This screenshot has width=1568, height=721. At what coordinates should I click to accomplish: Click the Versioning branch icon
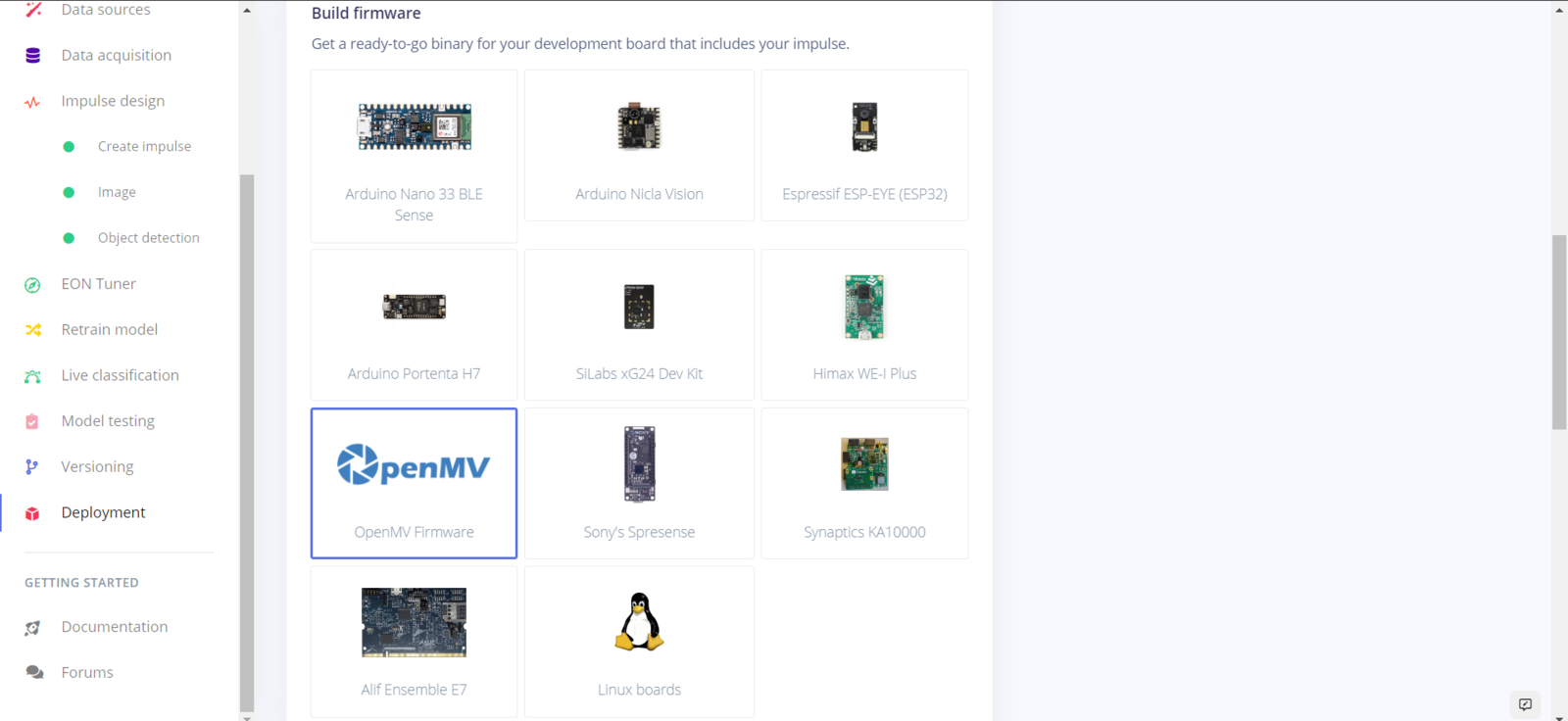click(32, 467)
